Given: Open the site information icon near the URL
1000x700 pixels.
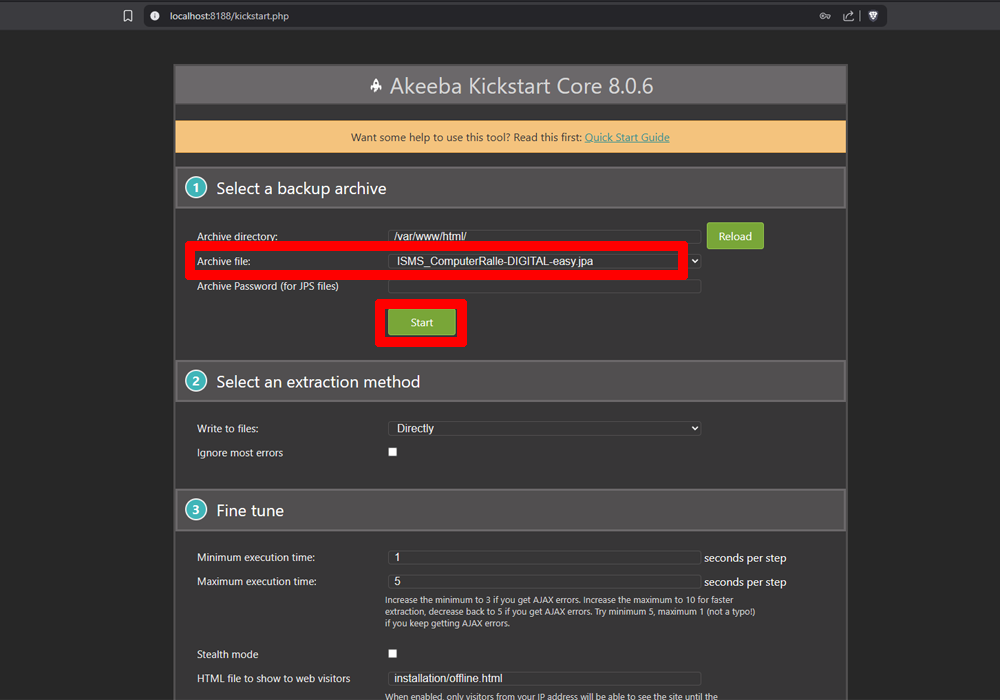Looking at the screenshot, I should (153, 16).
